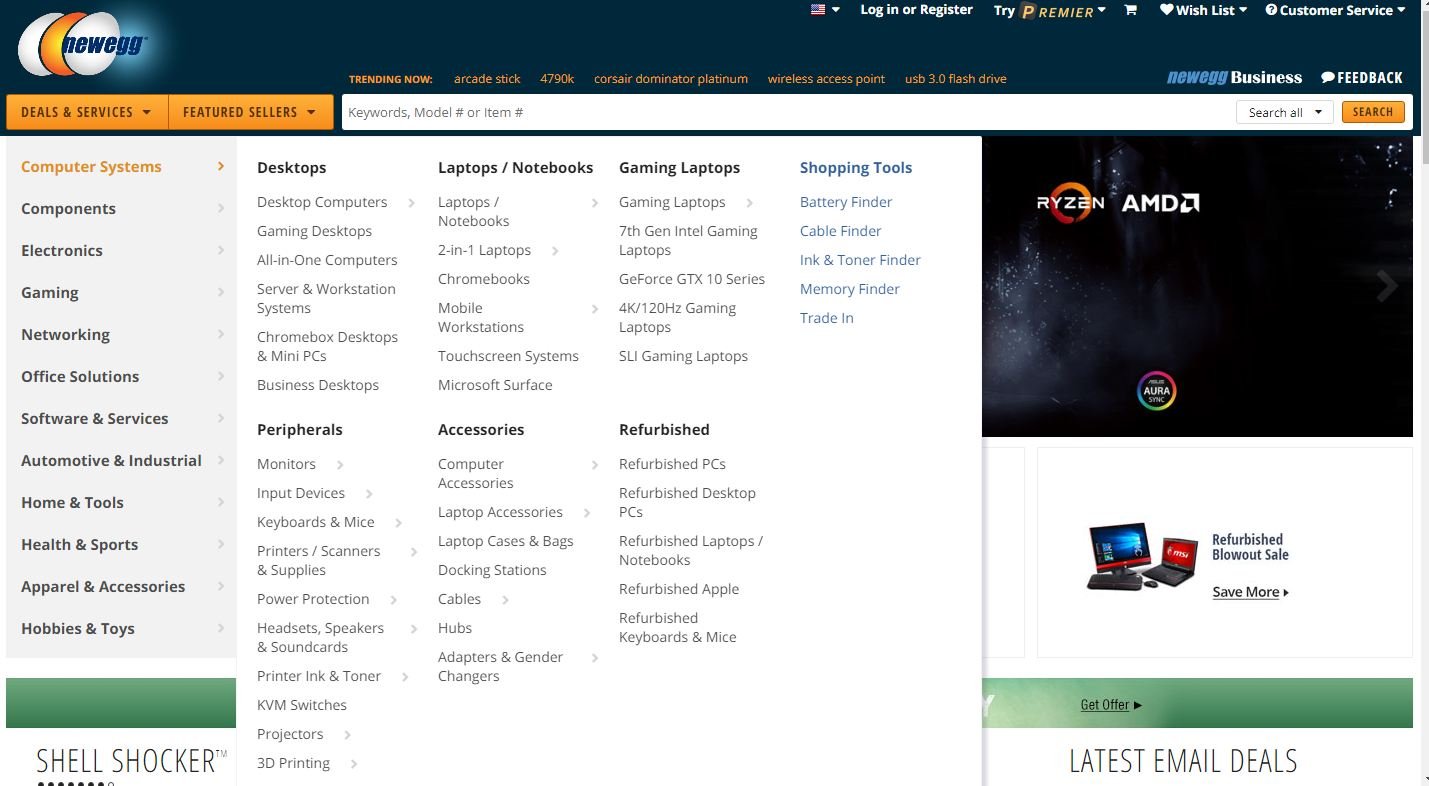1429x786 pixels.
Task: Click the Feedback link
Action: coord(1361,78)
